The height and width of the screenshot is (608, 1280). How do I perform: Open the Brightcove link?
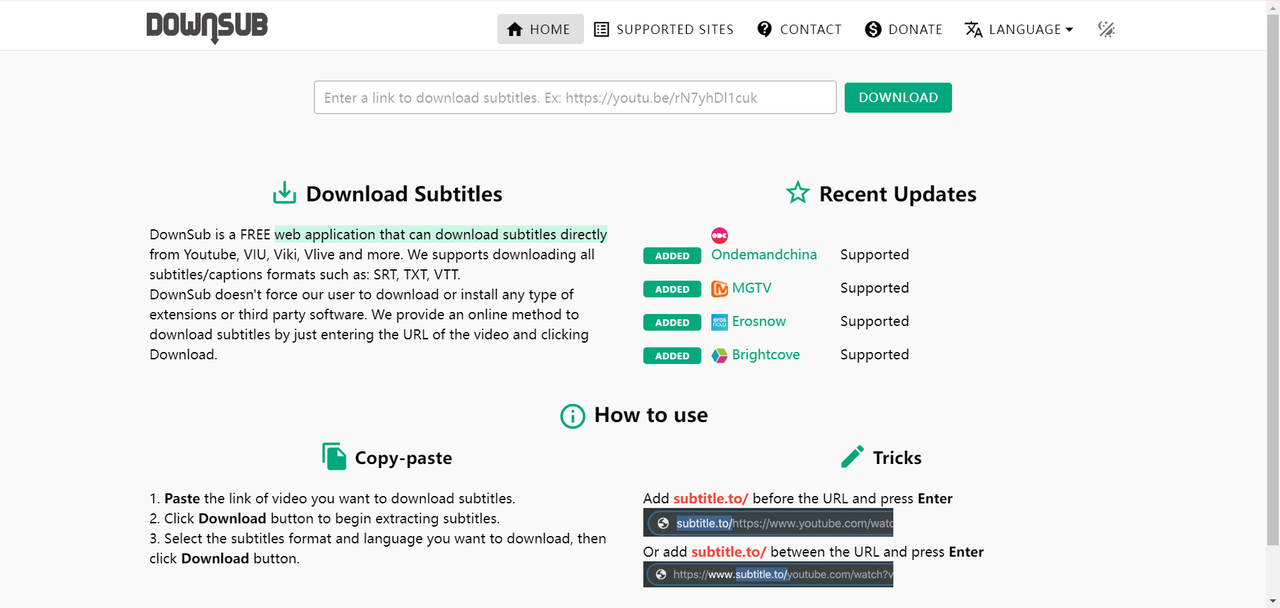766,354
